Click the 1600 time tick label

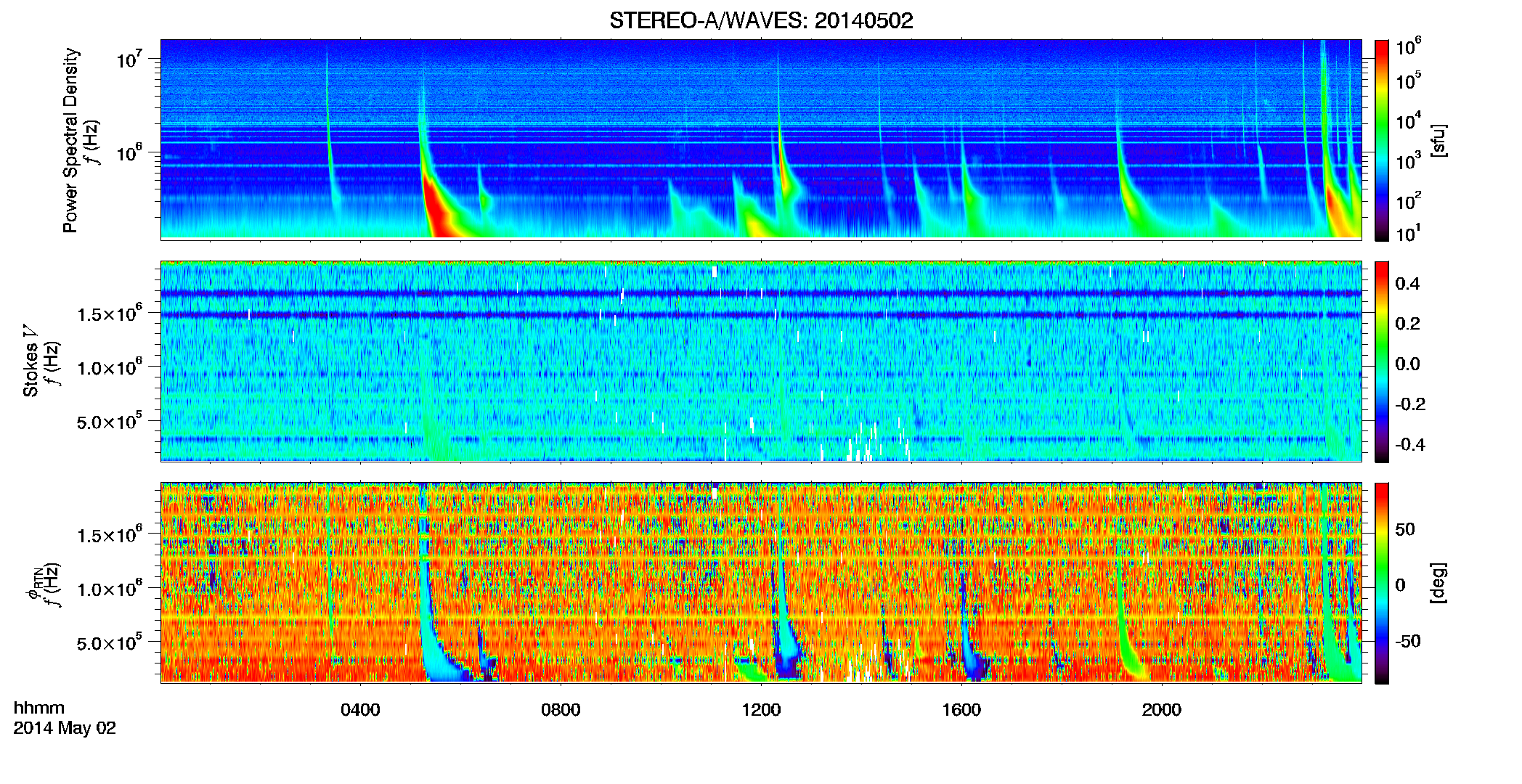(x=961, y=710)
